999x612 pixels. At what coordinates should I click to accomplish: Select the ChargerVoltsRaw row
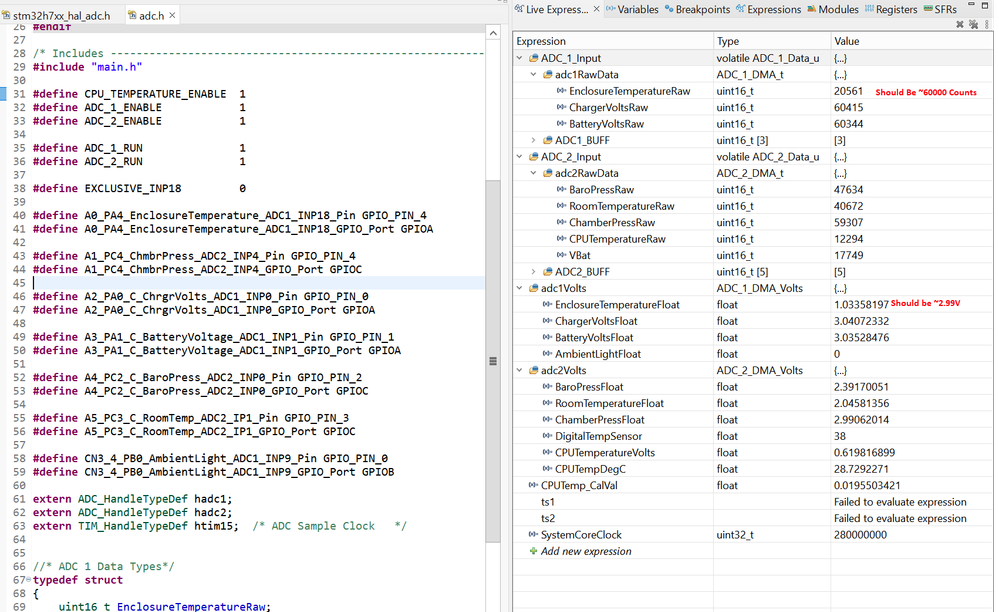(752, 108)
